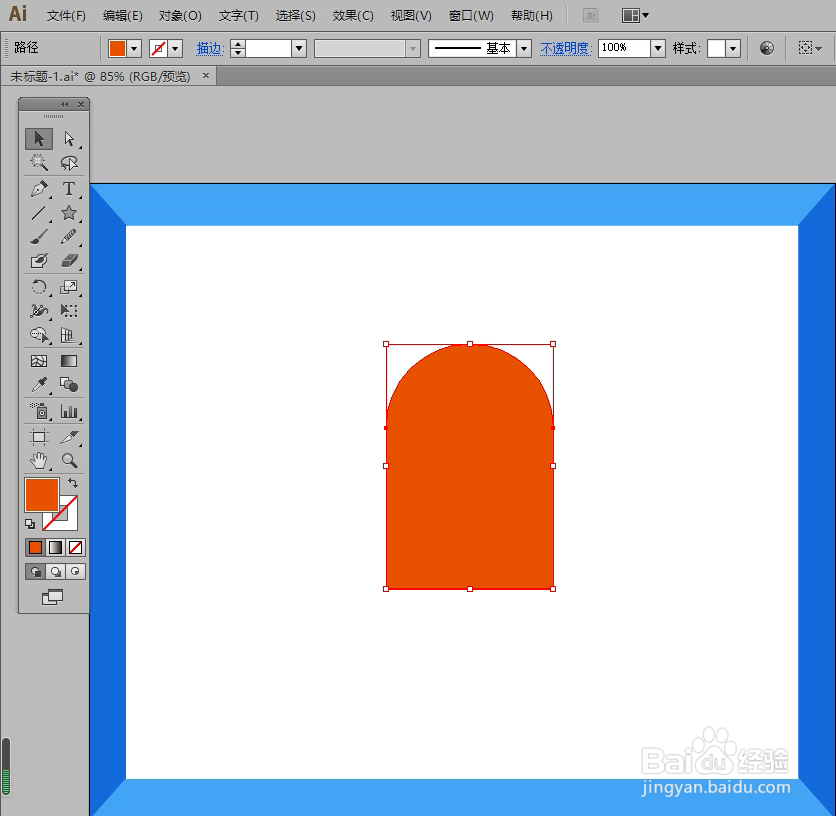This screenshot has width=836, height=816.
Task: Select the Eraser tool
Action: (69, 261)
